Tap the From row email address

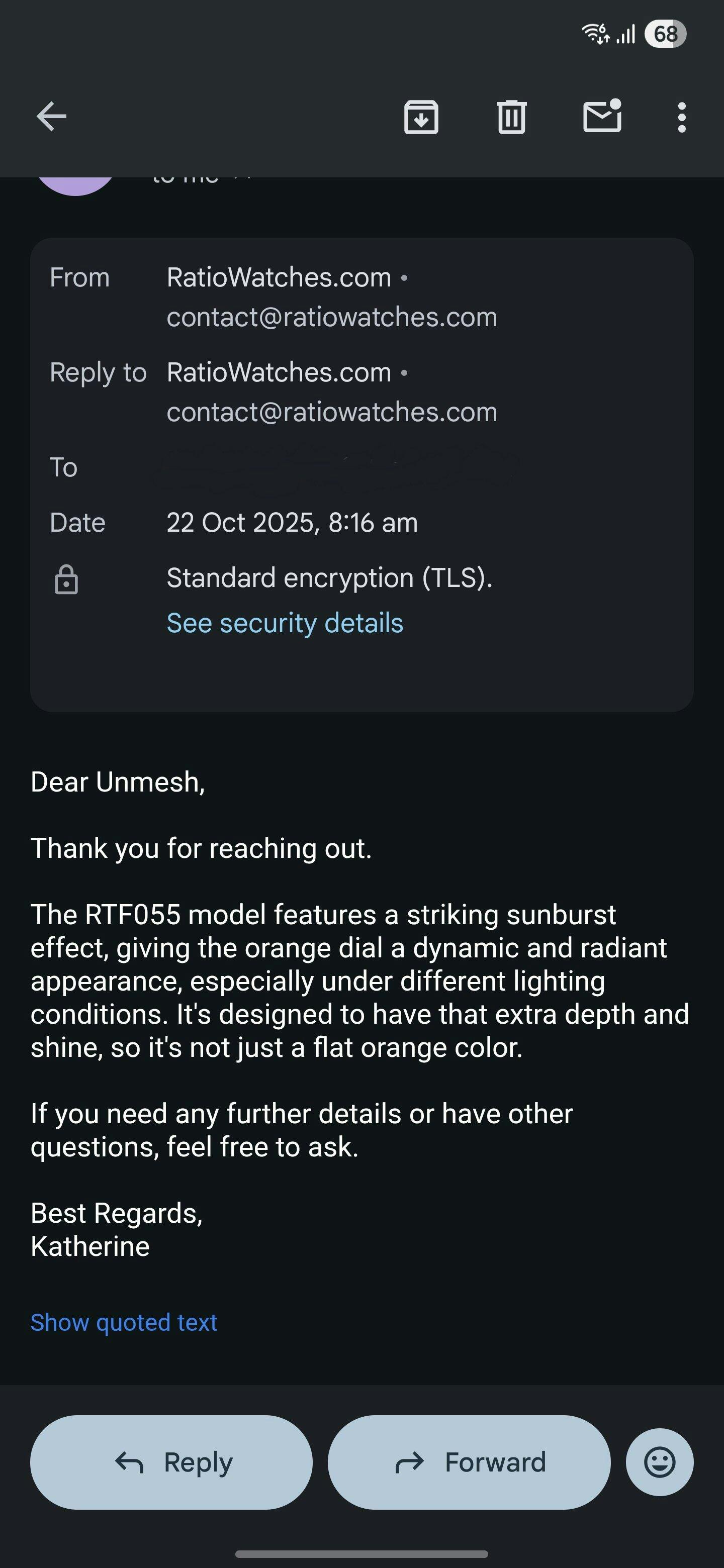coord(332,317)
